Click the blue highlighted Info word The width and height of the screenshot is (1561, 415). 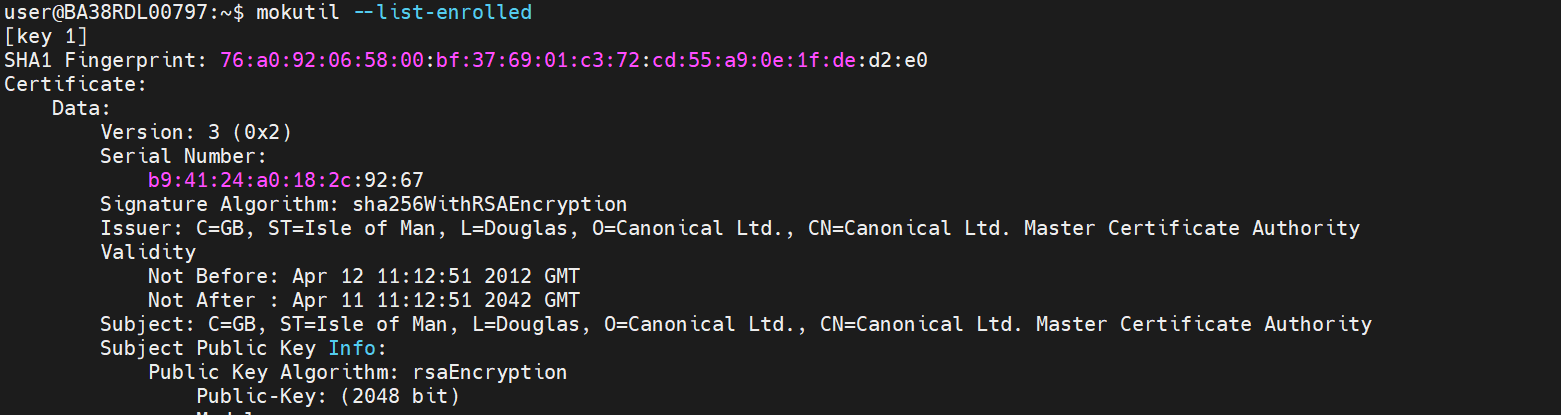pos(352,348)
